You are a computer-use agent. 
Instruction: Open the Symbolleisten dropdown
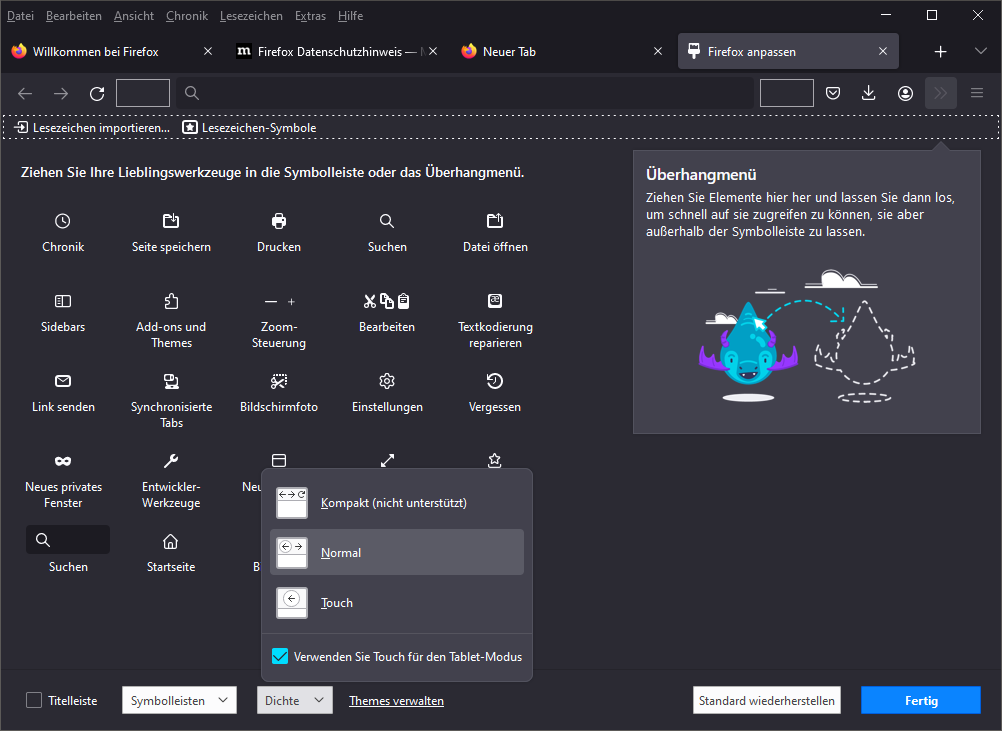point(179,701)
